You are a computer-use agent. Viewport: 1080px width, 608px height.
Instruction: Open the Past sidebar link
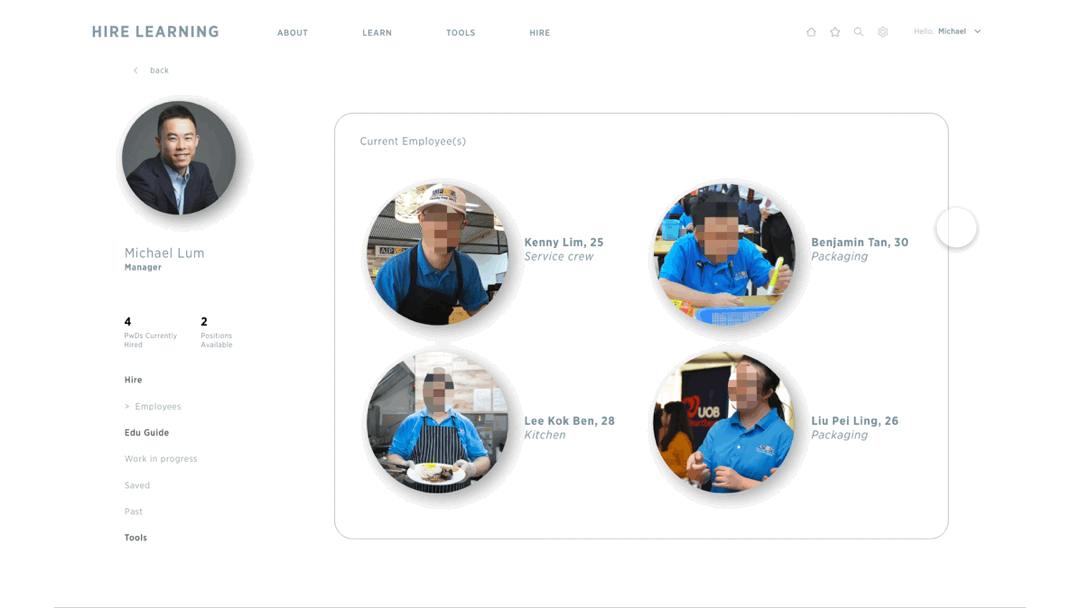pos(134,512)
